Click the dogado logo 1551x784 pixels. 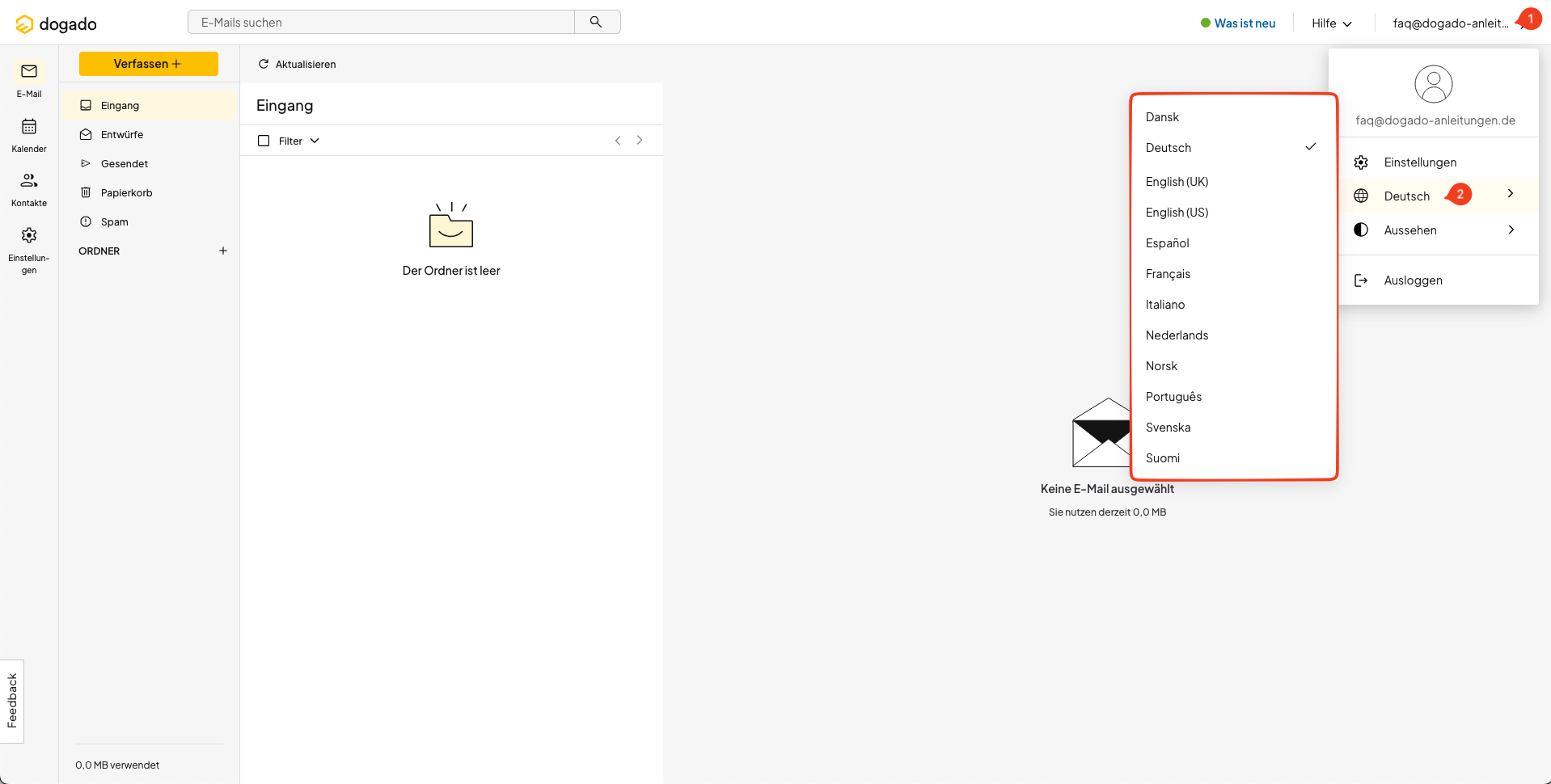click(x=56, y=24)
